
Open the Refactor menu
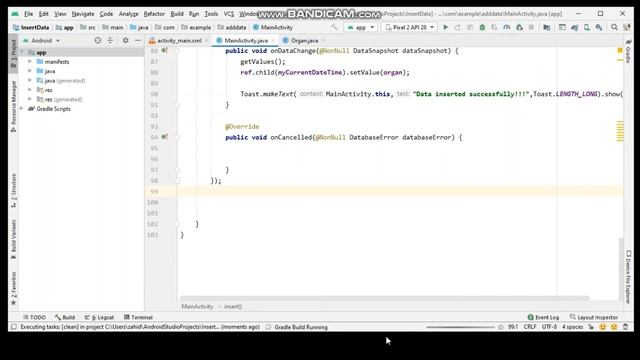[154, 14]
